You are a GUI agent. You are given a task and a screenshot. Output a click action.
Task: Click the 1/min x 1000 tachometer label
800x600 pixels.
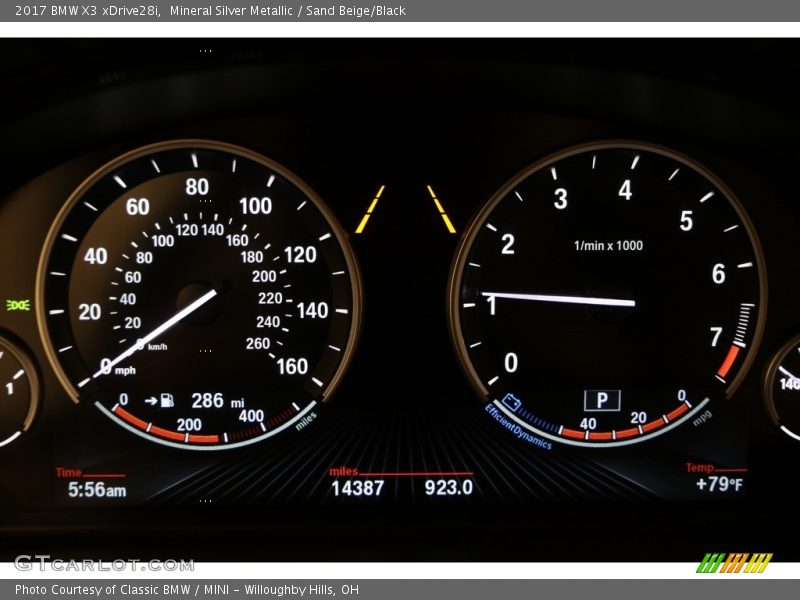tap(608, 245)
